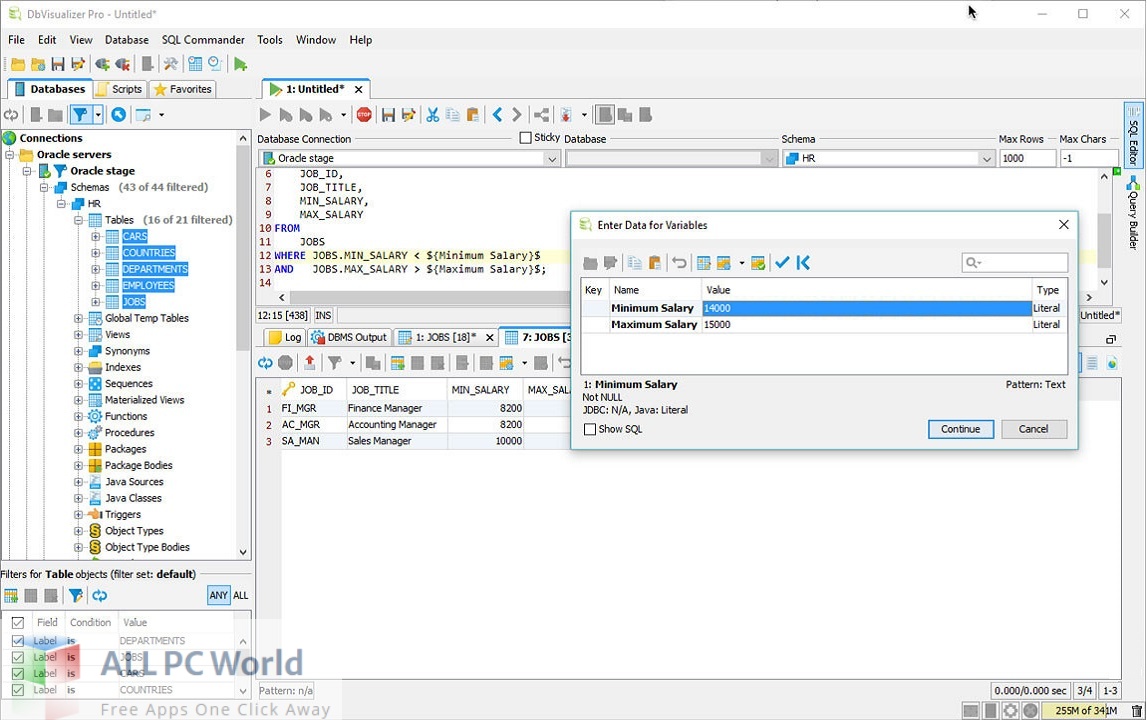Click the reload icon in result grid toolbar
Viewport: 1147px width, 720px height.
(x=265, y=362)
